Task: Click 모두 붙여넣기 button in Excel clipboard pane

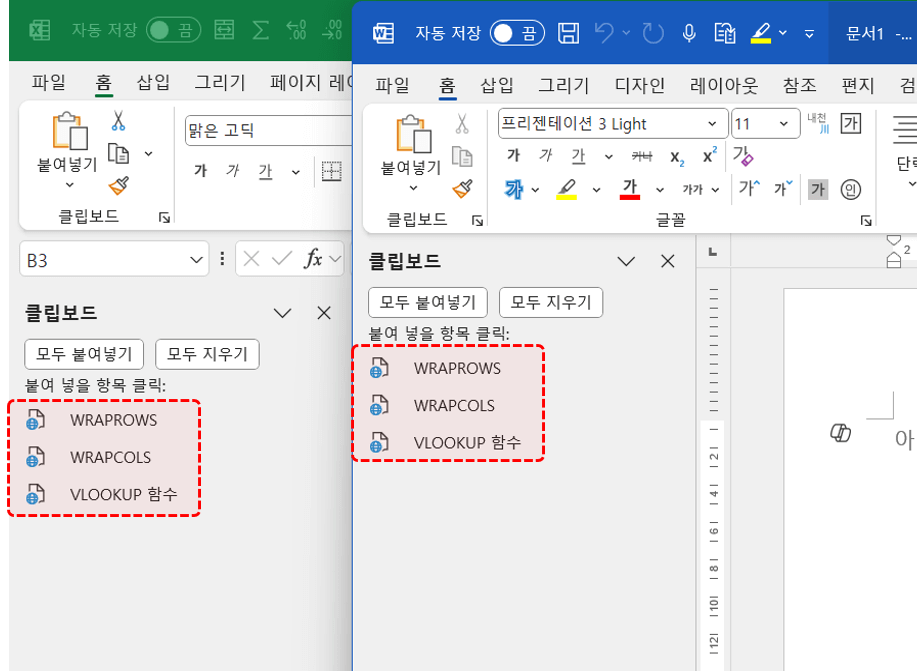Action: 84,353
